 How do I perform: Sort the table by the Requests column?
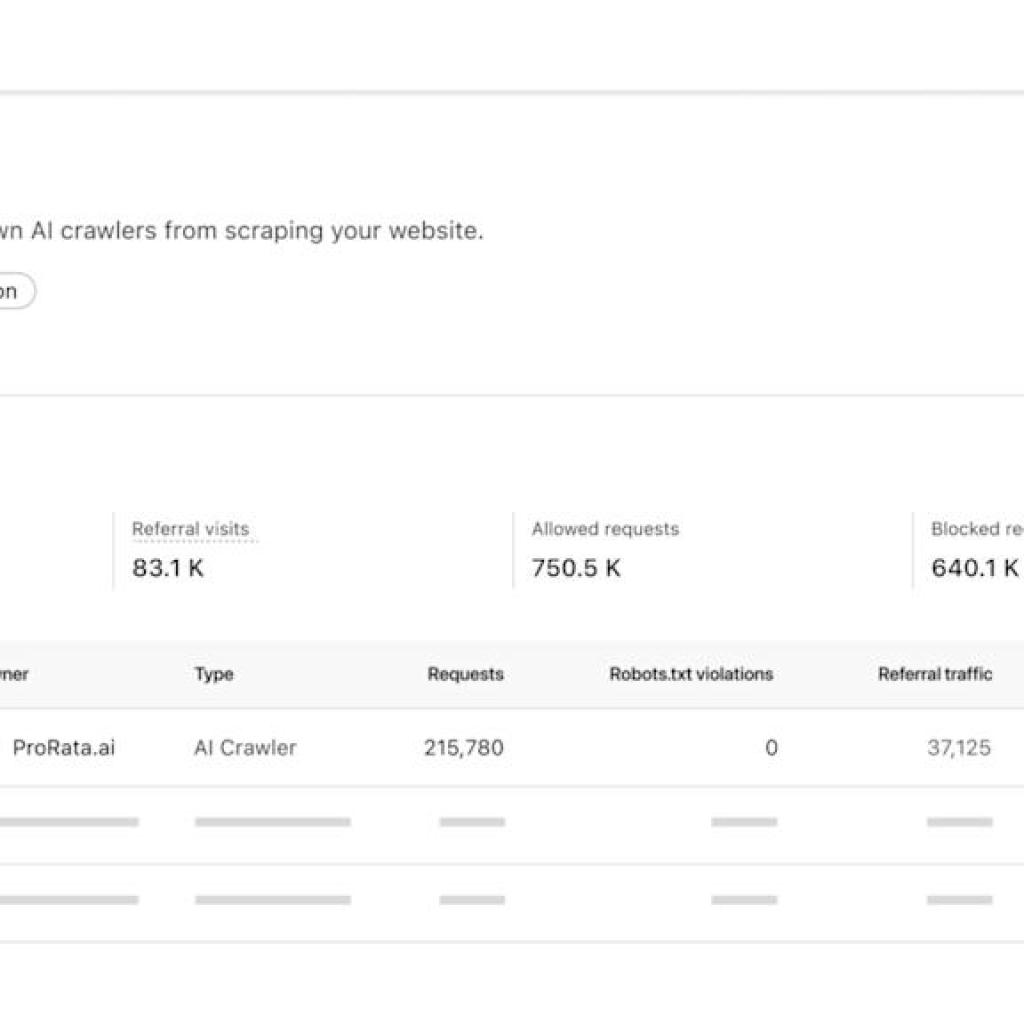465,674
